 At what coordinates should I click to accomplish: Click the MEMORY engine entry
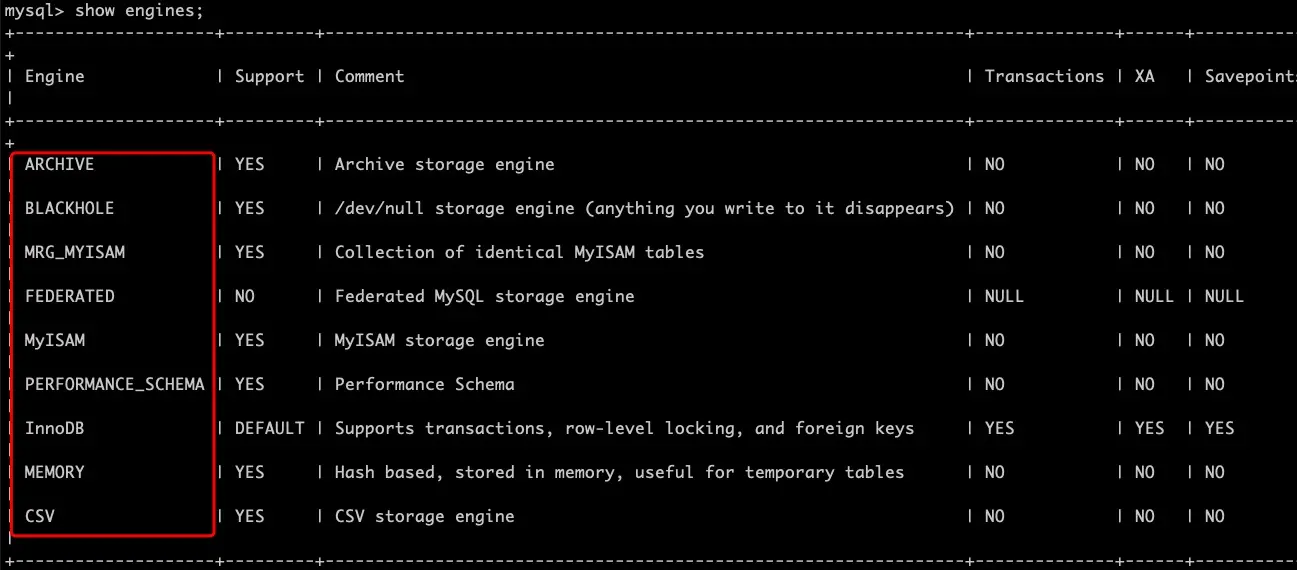(x=55, y=472)
